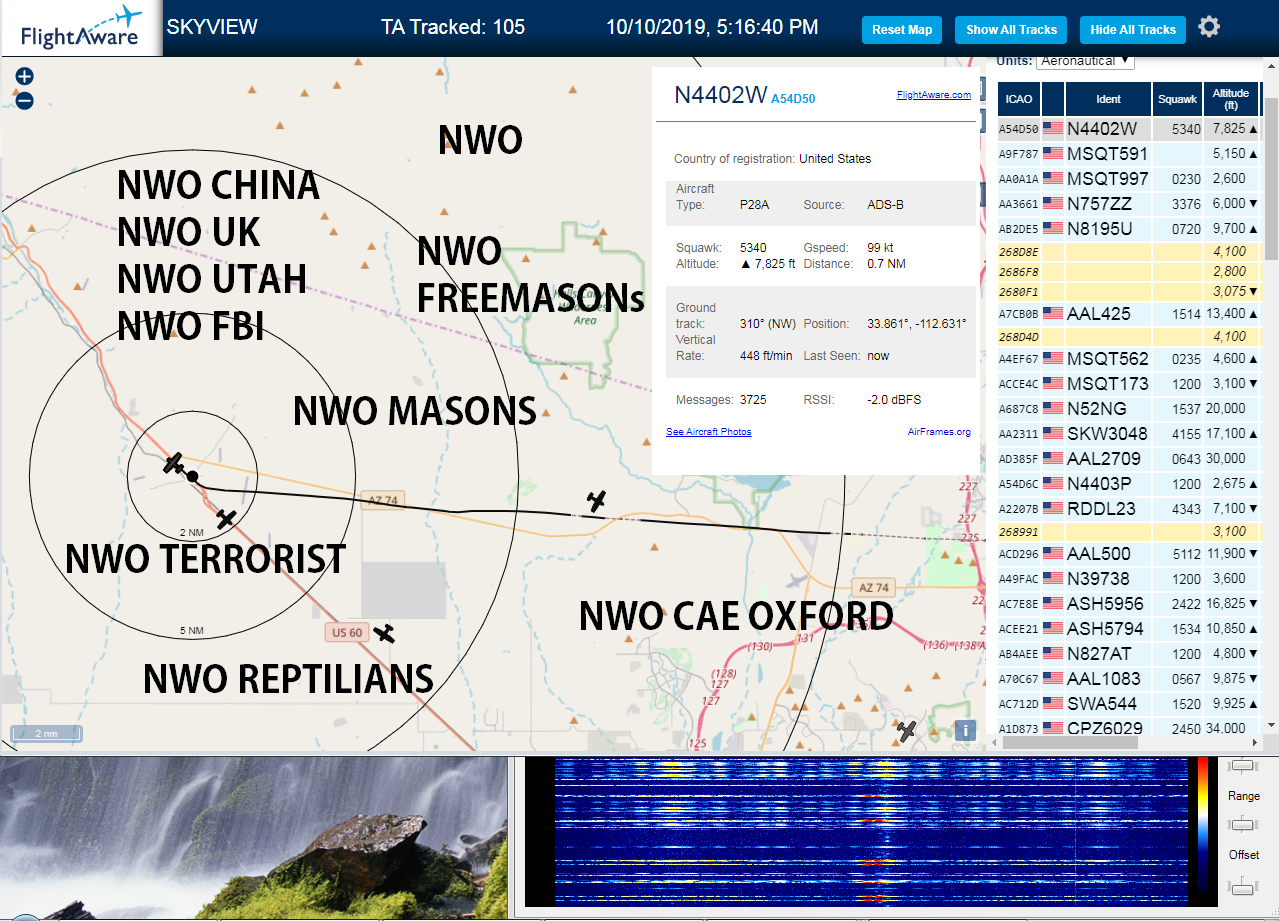Select the row with ICAO 2686F8
This screenshot has width=1279, height=921.
point(1130,272)
